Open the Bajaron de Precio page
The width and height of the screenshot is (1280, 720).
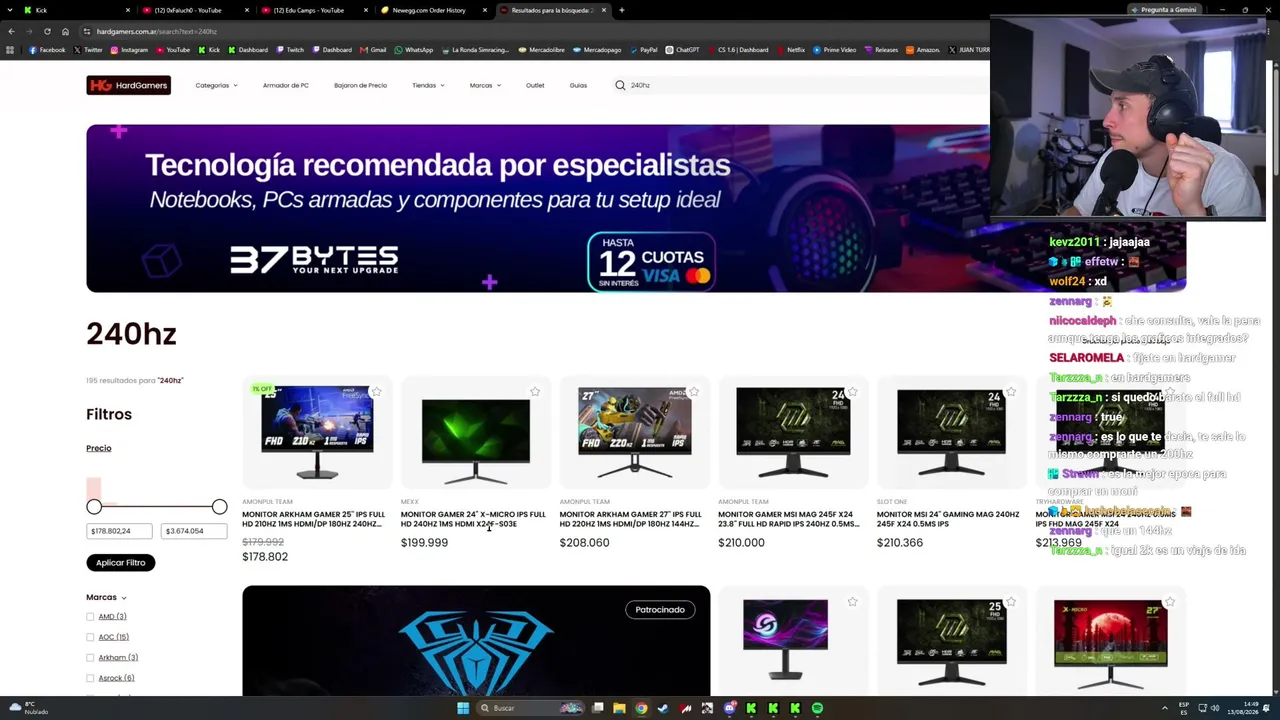(360, 85)
